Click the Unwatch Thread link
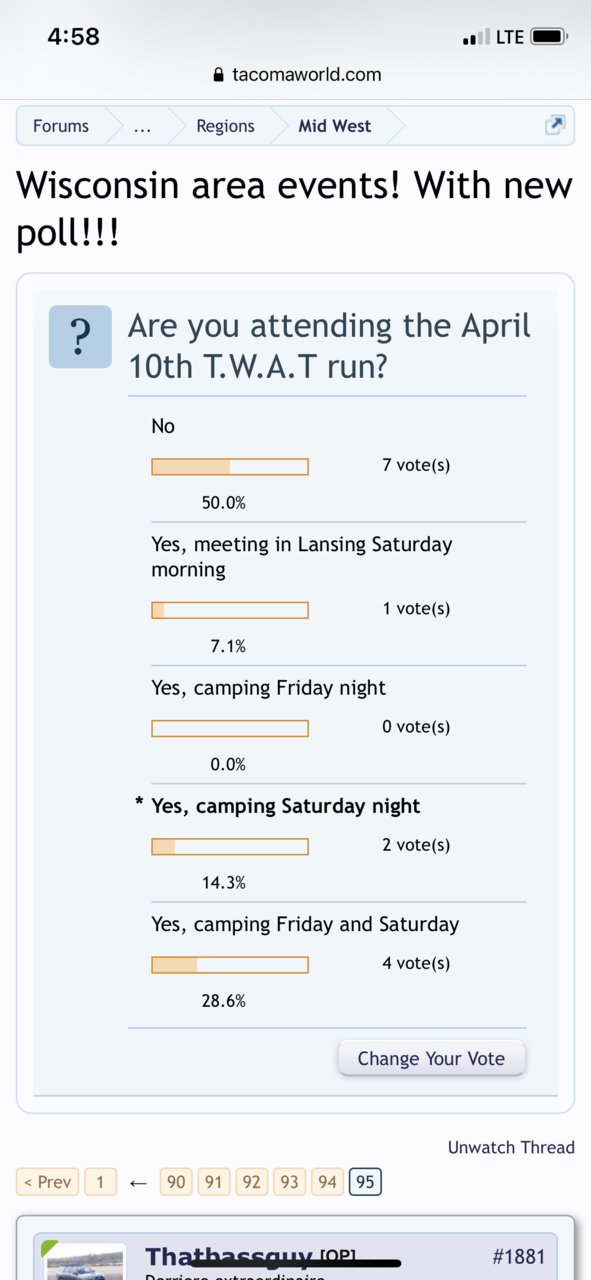591x1280 pixels. pyautogui.click(x=511, y=1147)
